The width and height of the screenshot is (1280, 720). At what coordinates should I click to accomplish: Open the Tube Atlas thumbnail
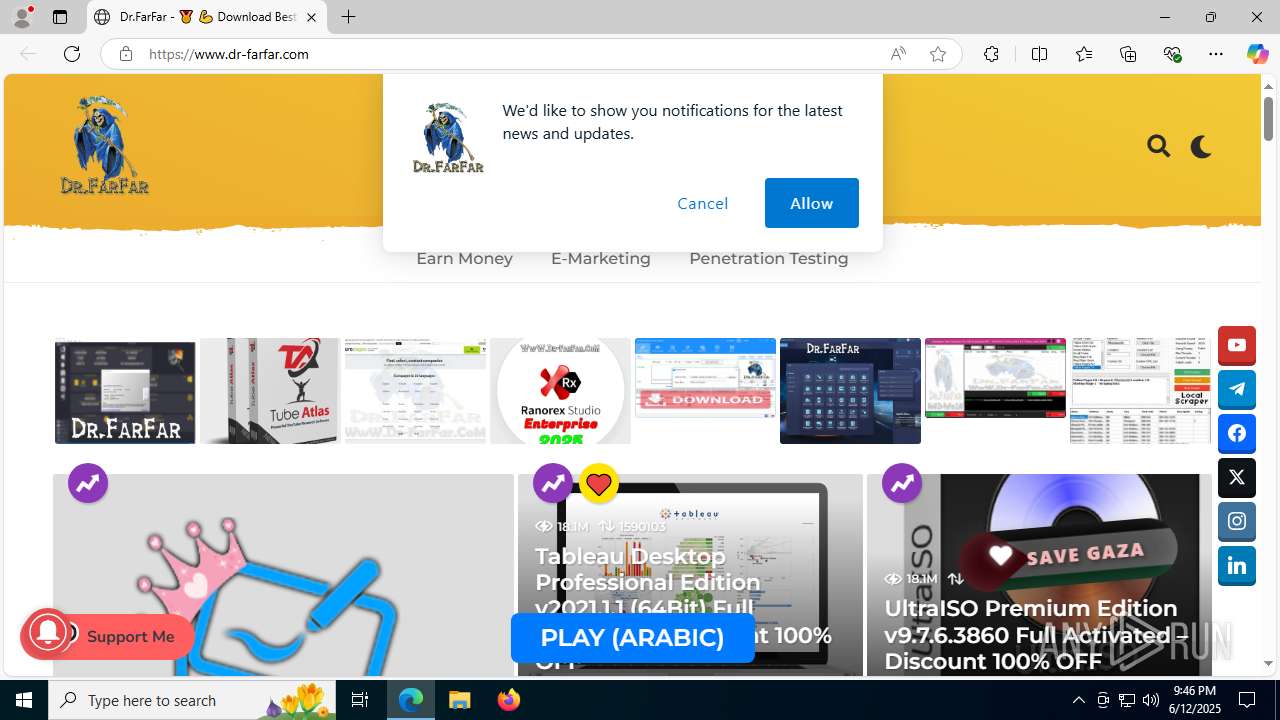(x=269, y=390)
